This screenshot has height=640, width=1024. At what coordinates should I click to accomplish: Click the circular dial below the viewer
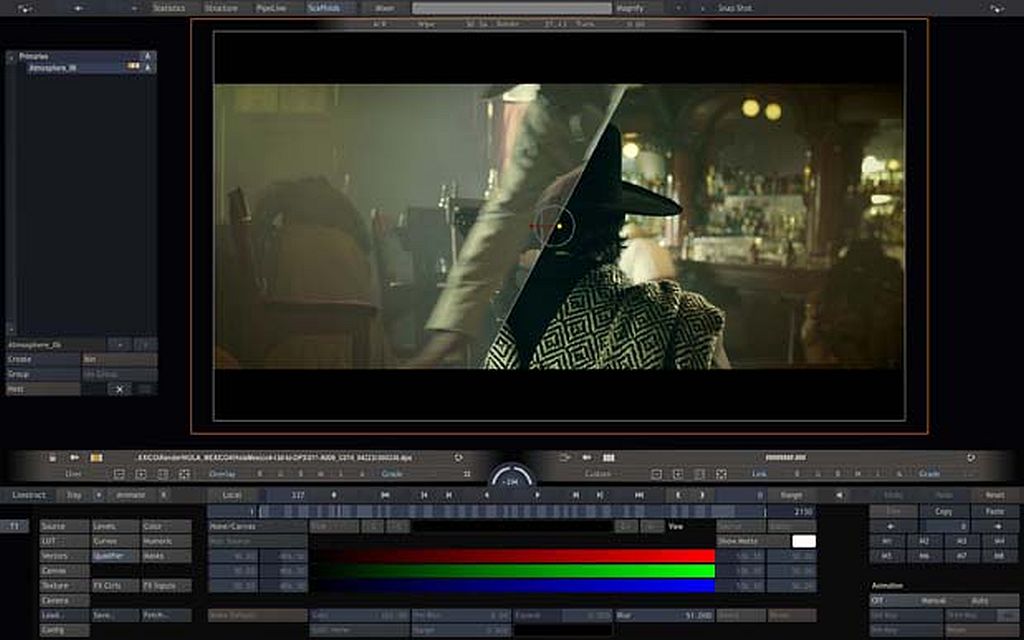512,479
